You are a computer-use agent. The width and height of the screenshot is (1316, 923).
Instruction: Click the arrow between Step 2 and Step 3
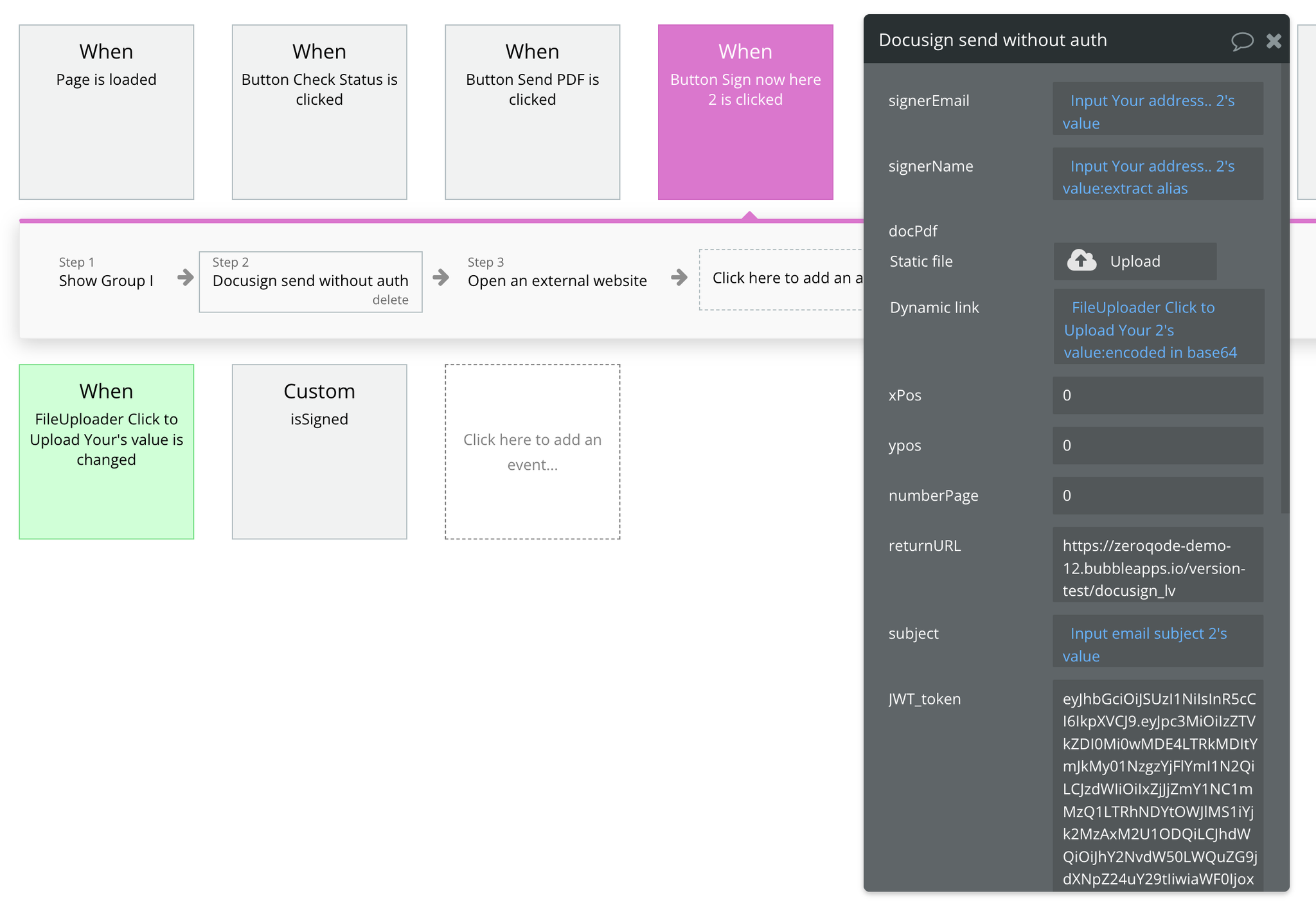click(441, 278)
